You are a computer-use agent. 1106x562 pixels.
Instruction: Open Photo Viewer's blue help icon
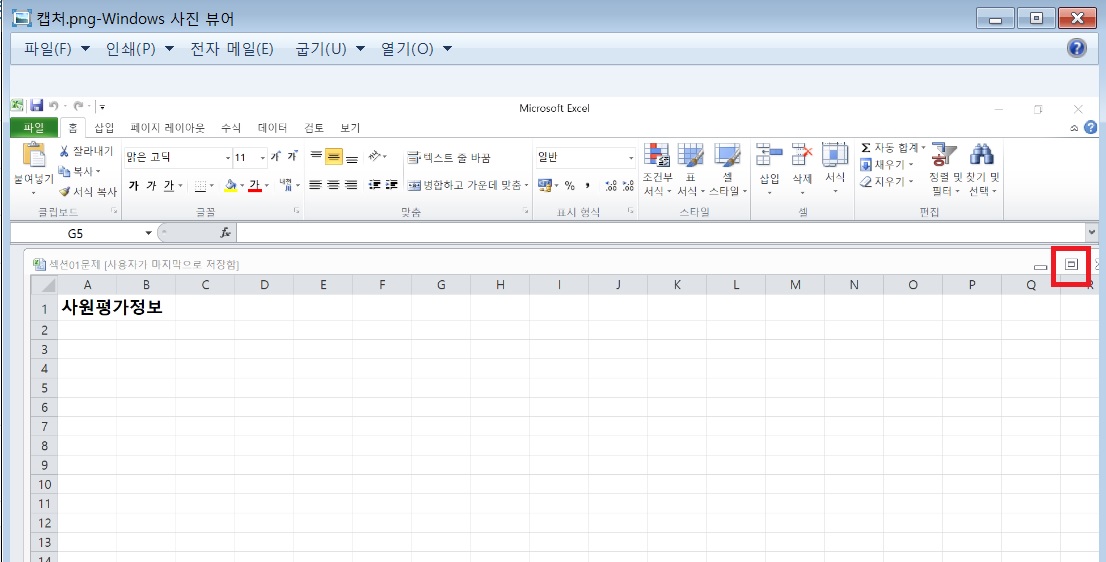coord(1076,48)
